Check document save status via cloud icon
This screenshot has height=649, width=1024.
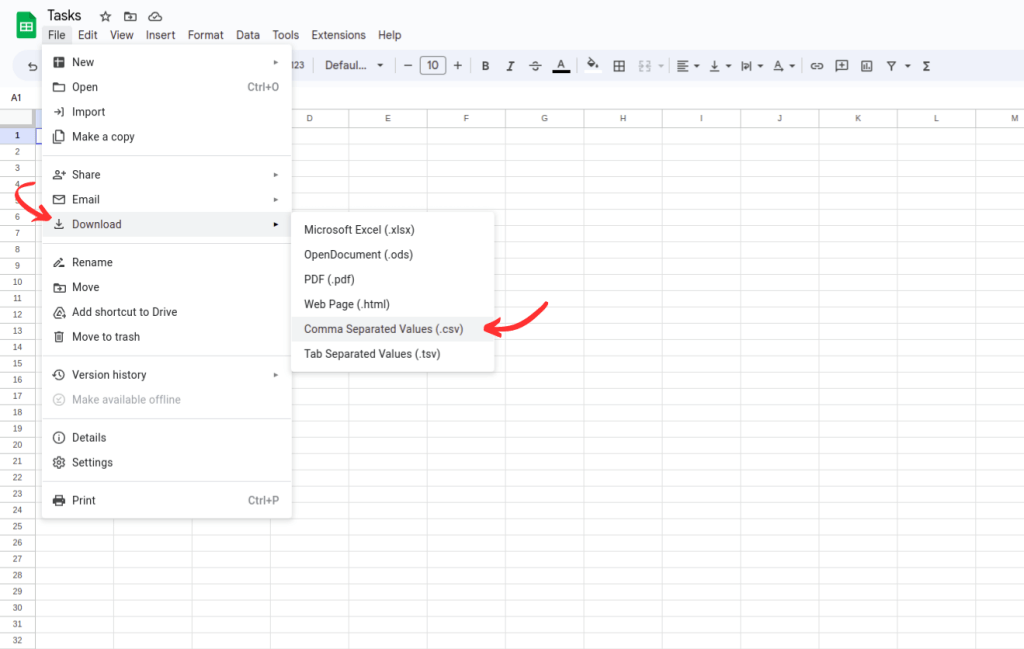tap(155, 16)
